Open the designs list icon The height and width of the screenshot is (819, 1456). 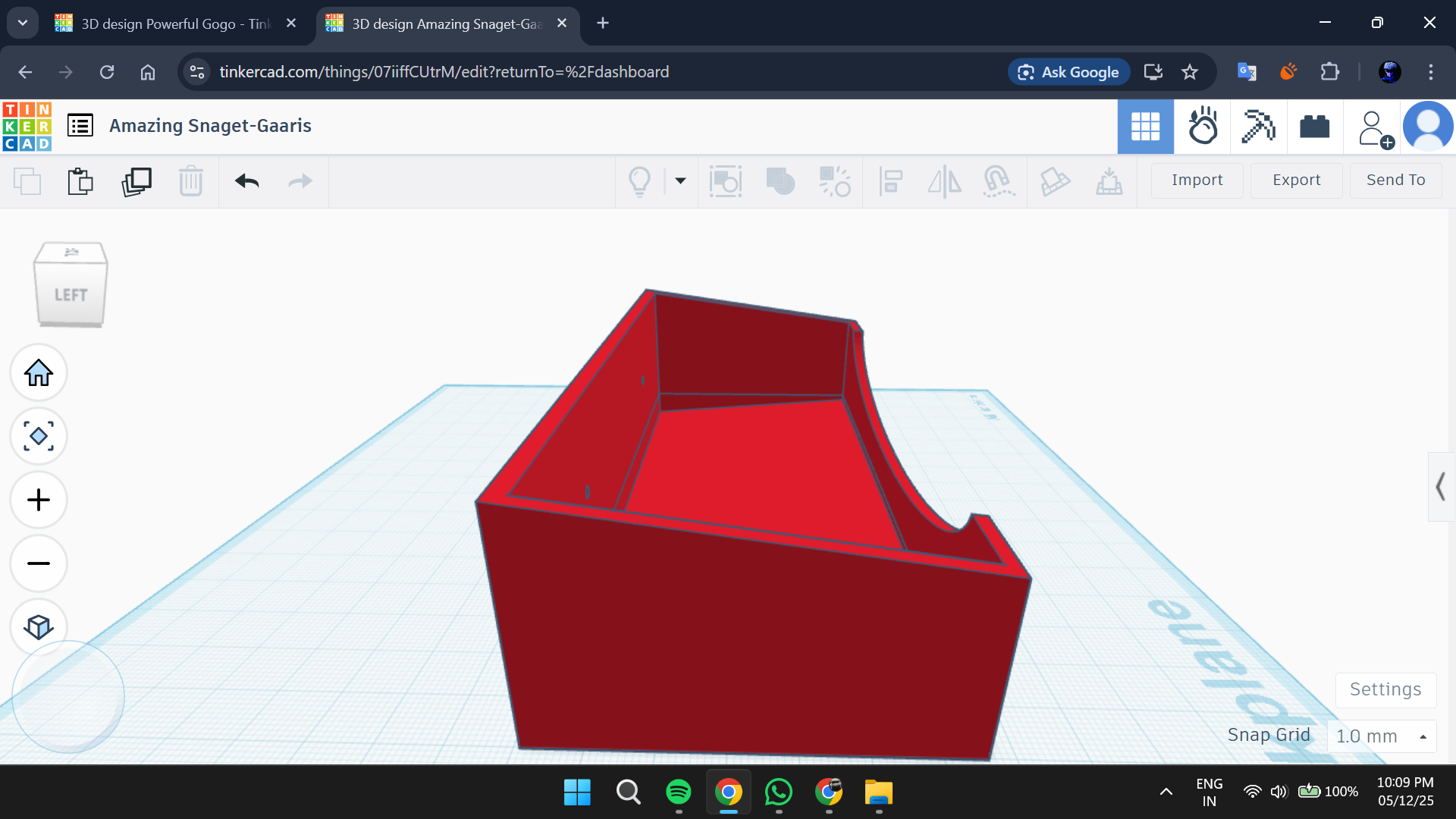80,126
